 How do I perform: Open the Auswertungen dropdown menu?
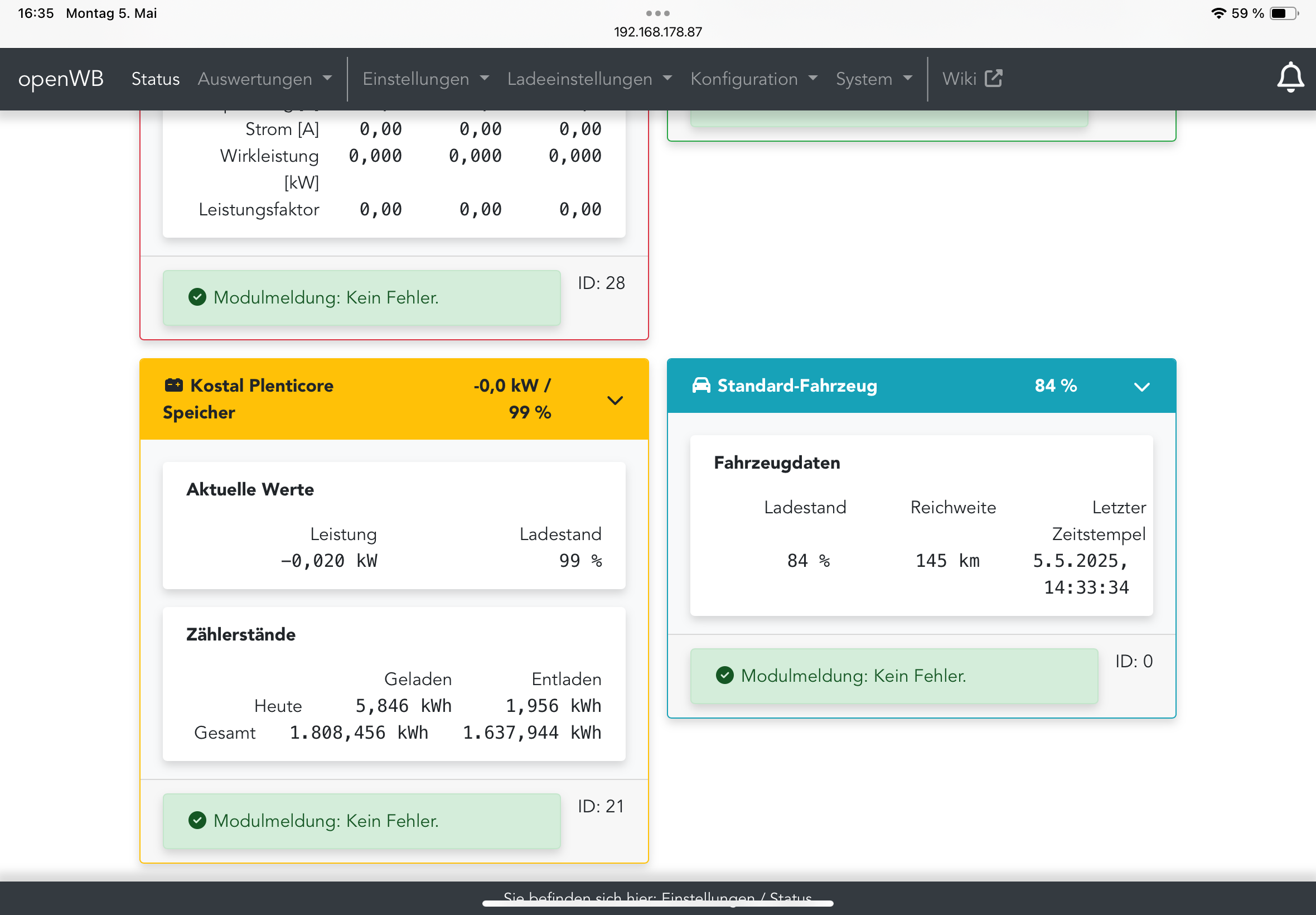click(x=264, y=79)
